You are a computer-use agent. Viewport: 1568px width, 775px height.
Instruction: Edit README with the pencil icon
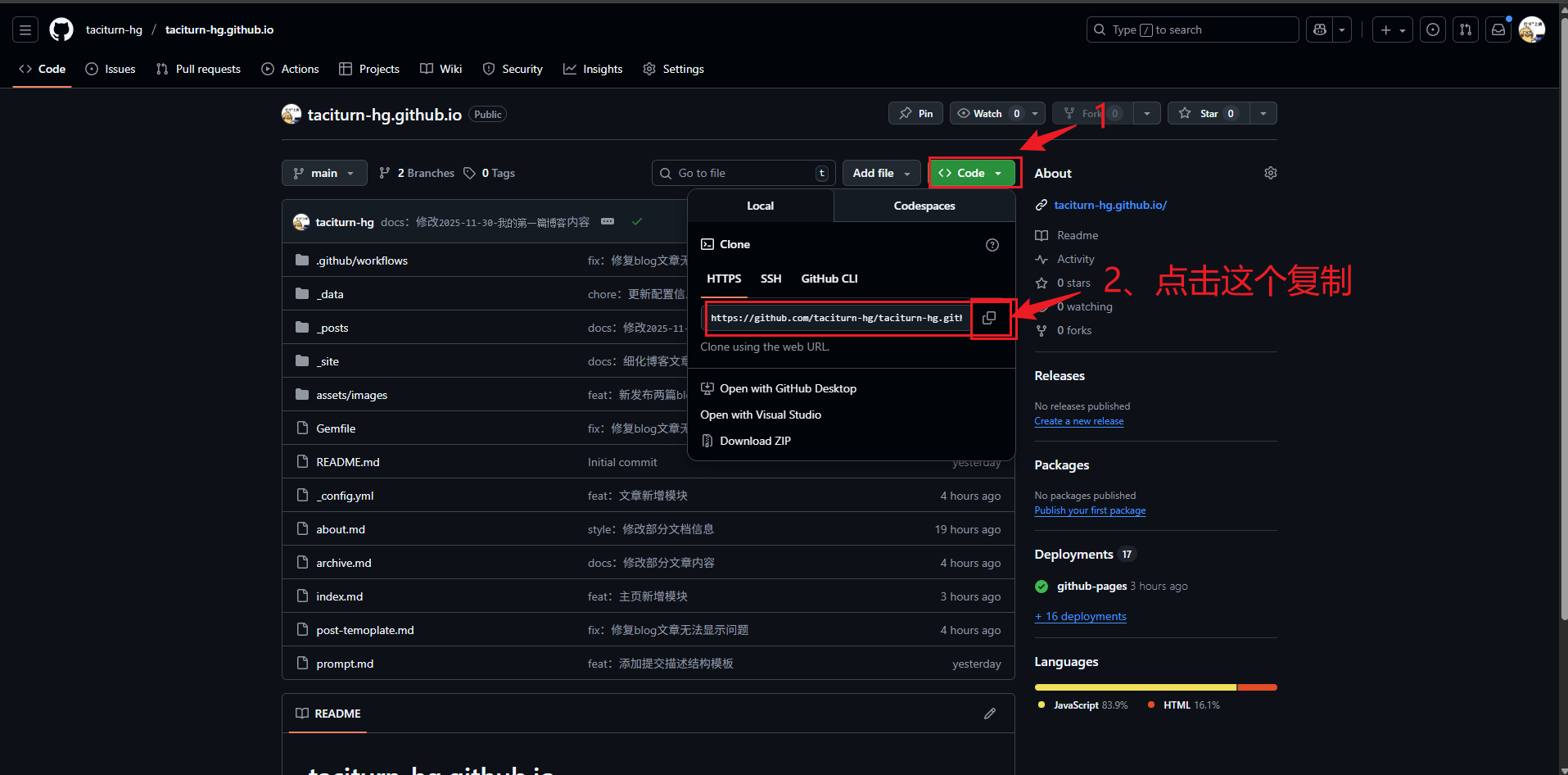[990, 714]
